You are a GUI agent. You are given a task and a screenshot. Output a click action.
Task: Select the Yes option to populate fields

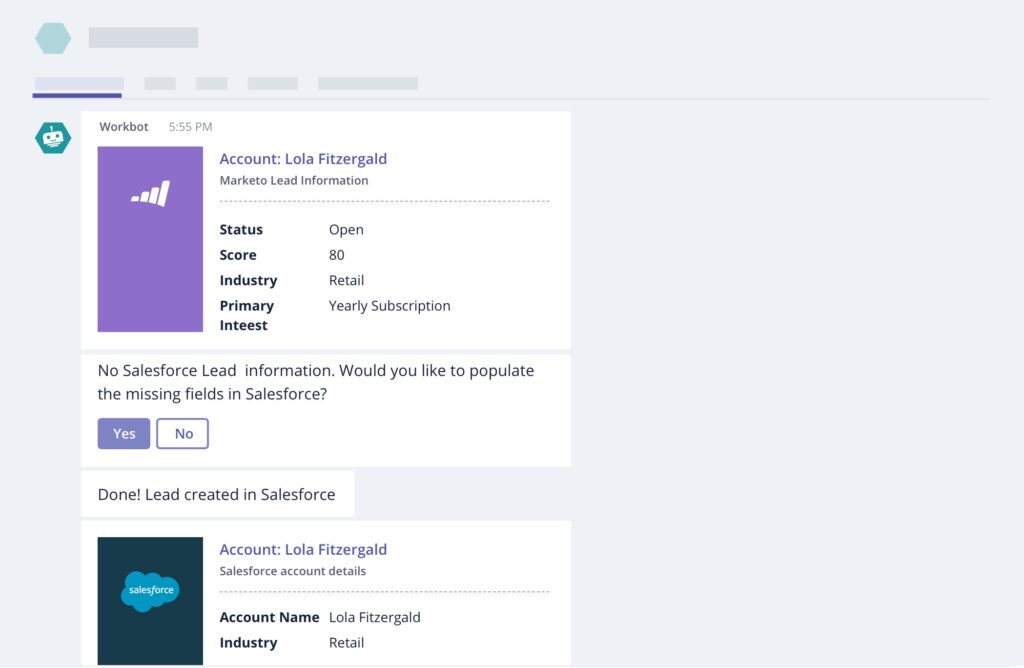point(123,433)
